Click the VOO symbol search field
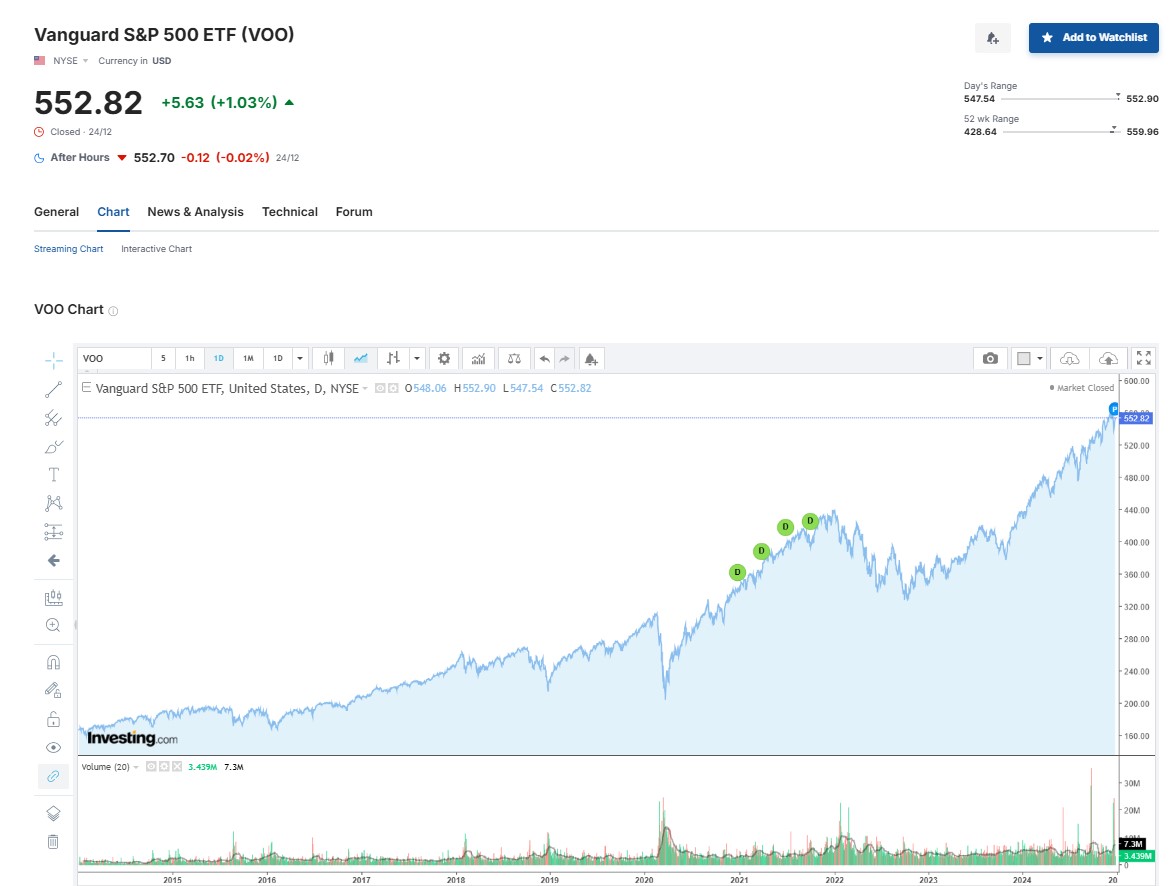Image resolution: width=1170 pixels, height=886 pixels. (x=114, y=358)
